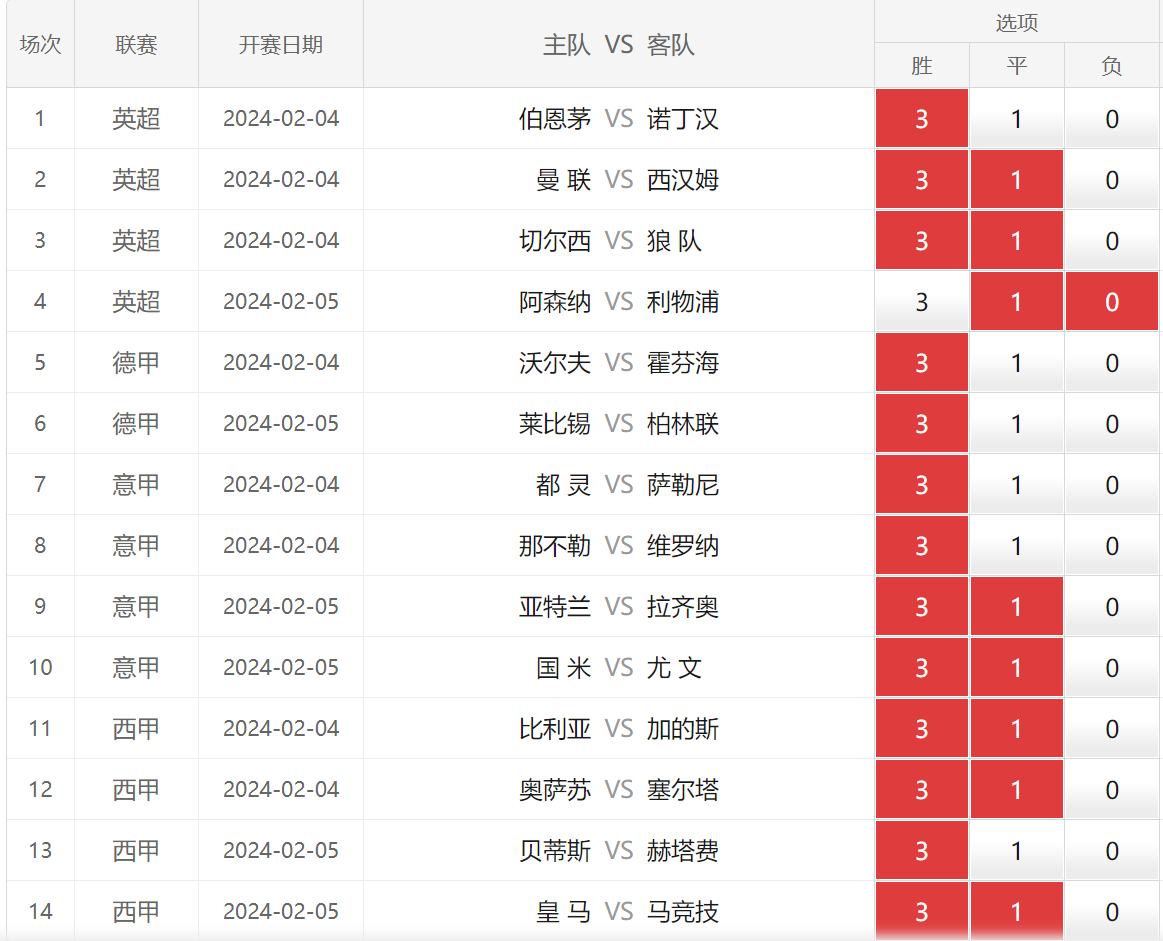Viewport: 1163px width, 941px height.
Task: Click the team name 阿森纳
Action: (555, 302)
